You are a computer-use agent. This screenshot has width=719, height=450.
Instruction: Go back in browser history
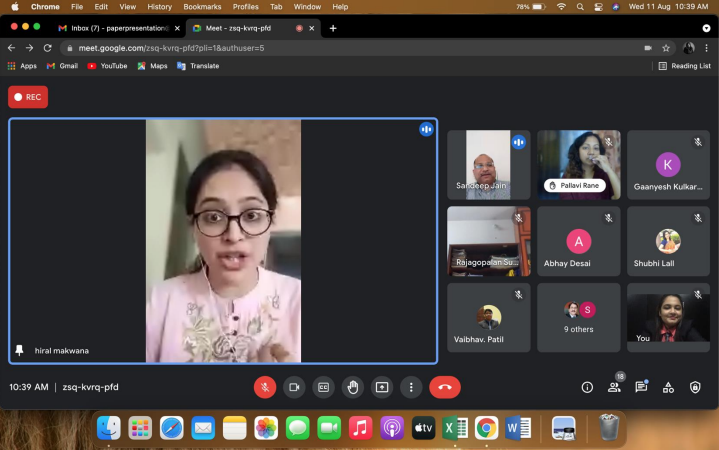pos(11,48)
